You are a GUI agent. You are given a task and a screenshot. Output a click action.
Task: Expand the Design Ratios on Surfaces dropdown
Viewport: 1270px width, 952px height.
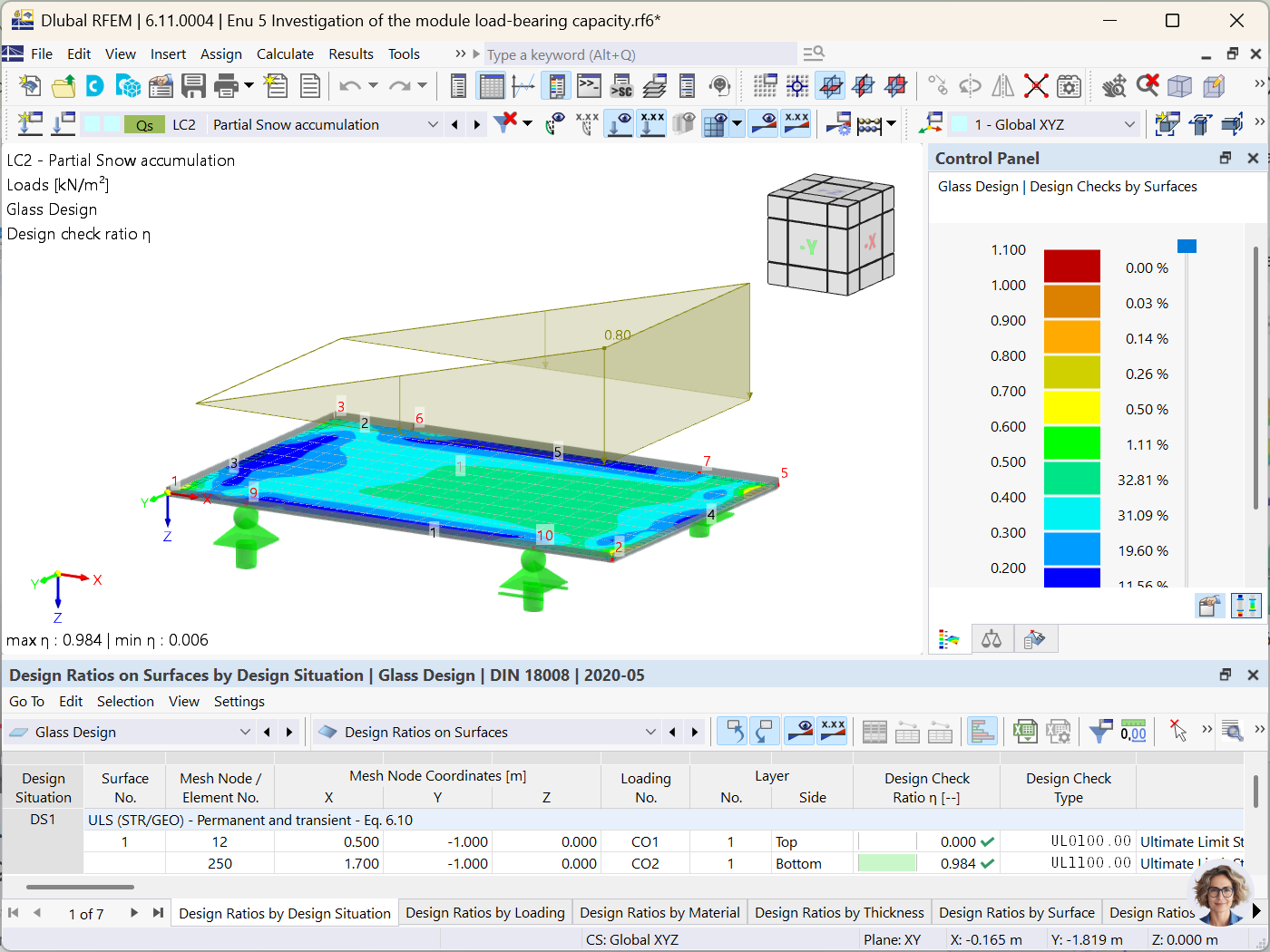(651, 732)
